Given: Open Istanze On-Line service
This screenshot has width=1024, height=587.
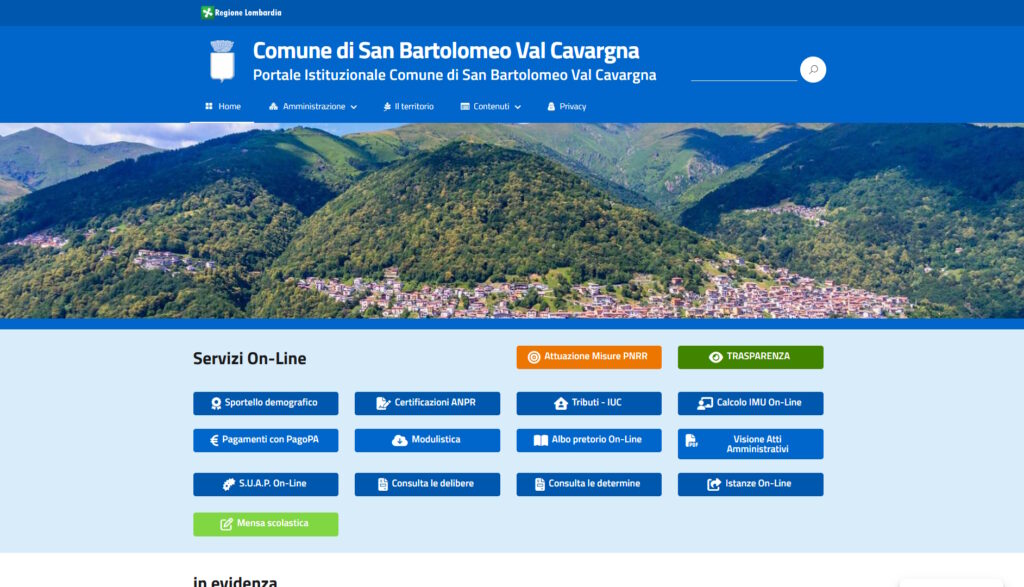Looking at the screenshot, I should click(750, 484).
